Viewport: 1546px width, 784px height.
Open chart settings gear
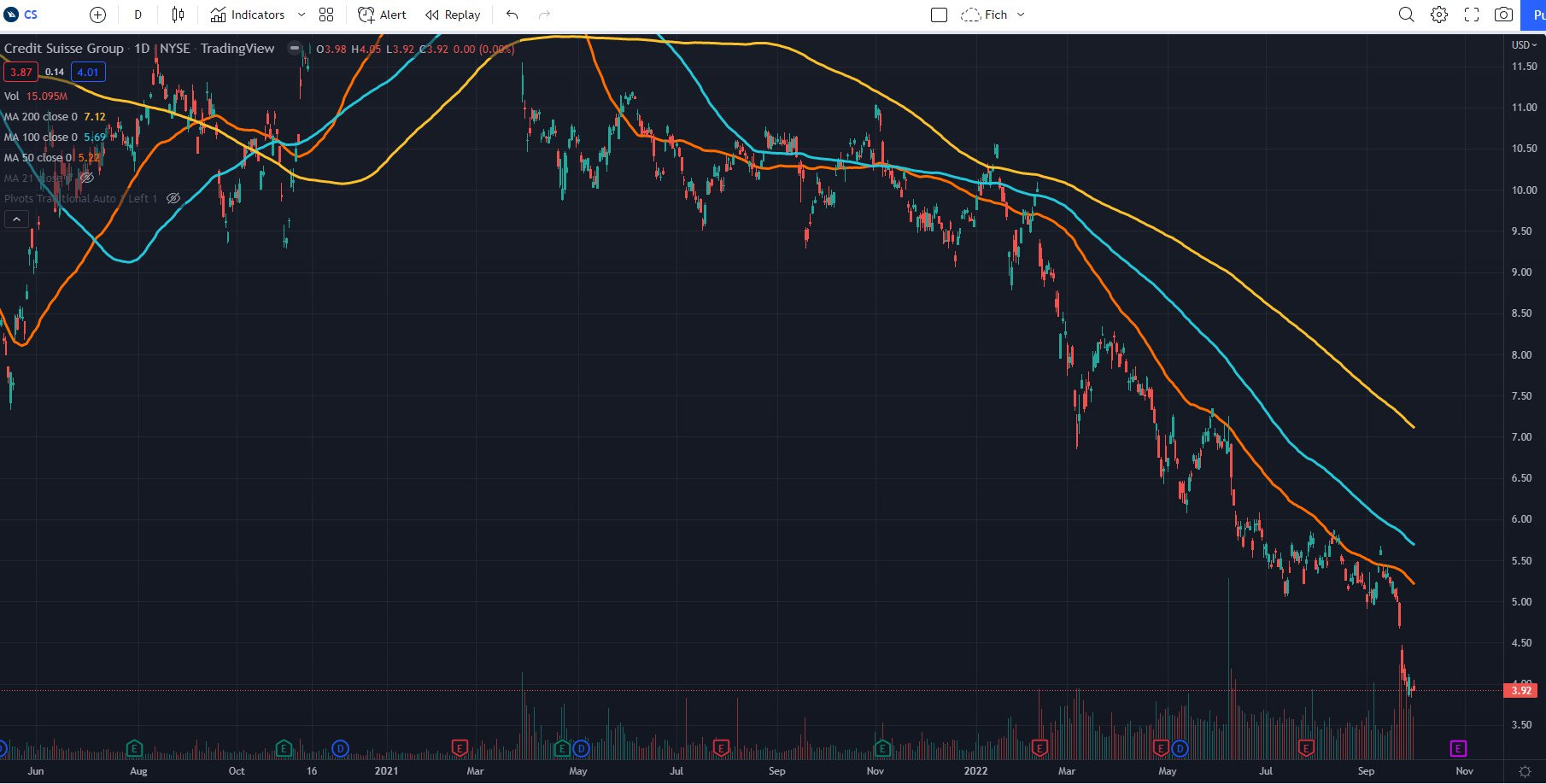[1439, 15]
